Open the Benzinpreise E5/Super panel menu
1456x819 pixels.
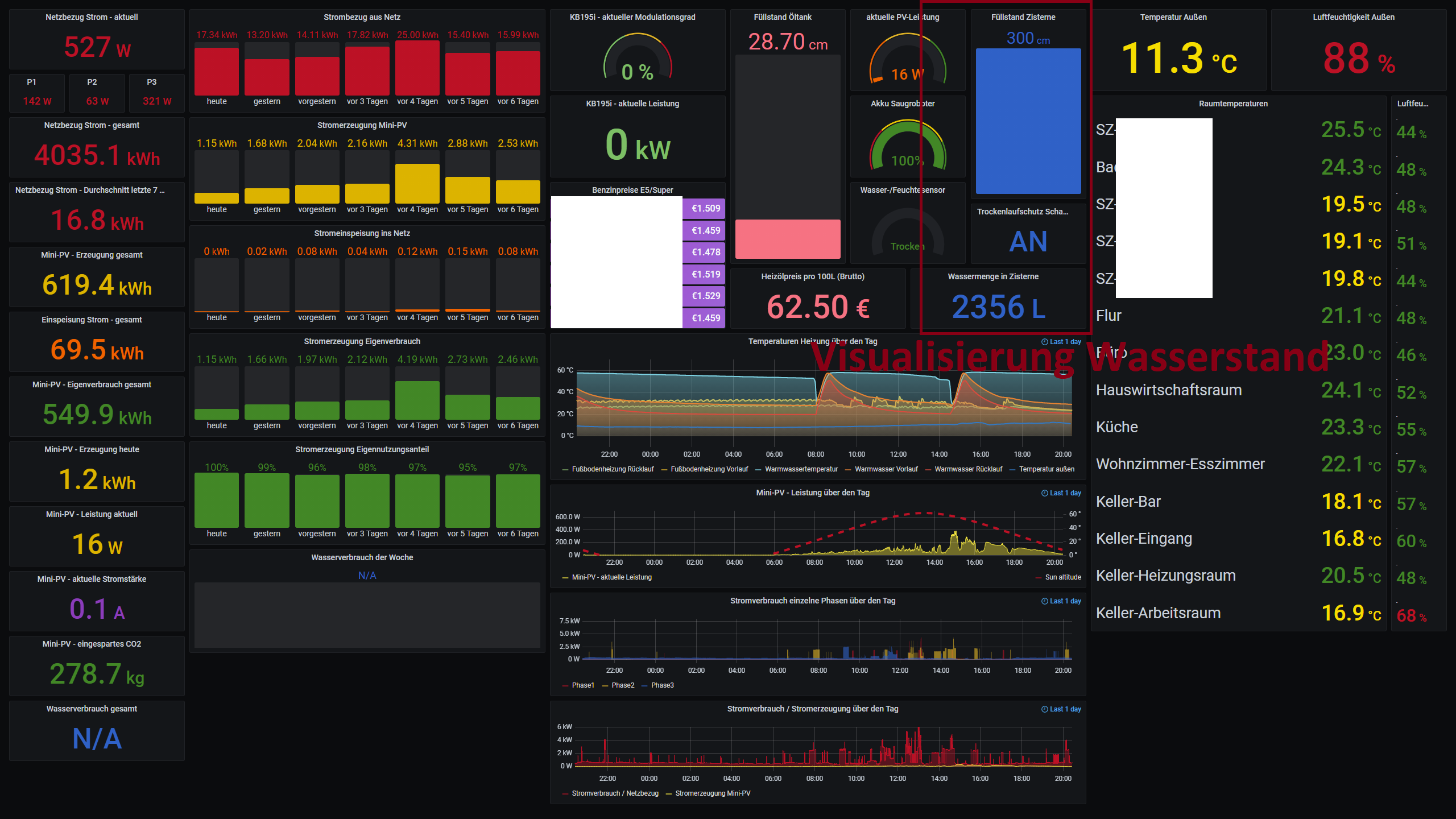tap(632, 191)
